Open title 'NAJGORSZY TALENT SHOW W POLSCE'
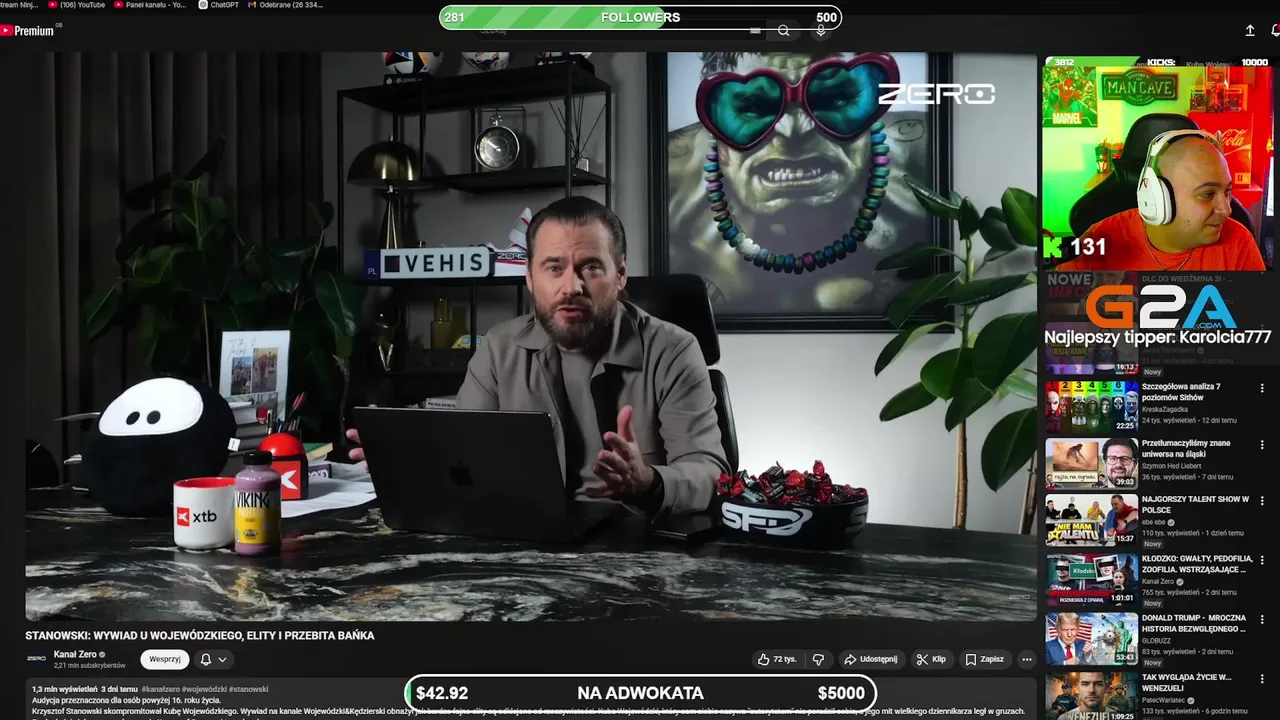1280x720 pixels. 1195,505
